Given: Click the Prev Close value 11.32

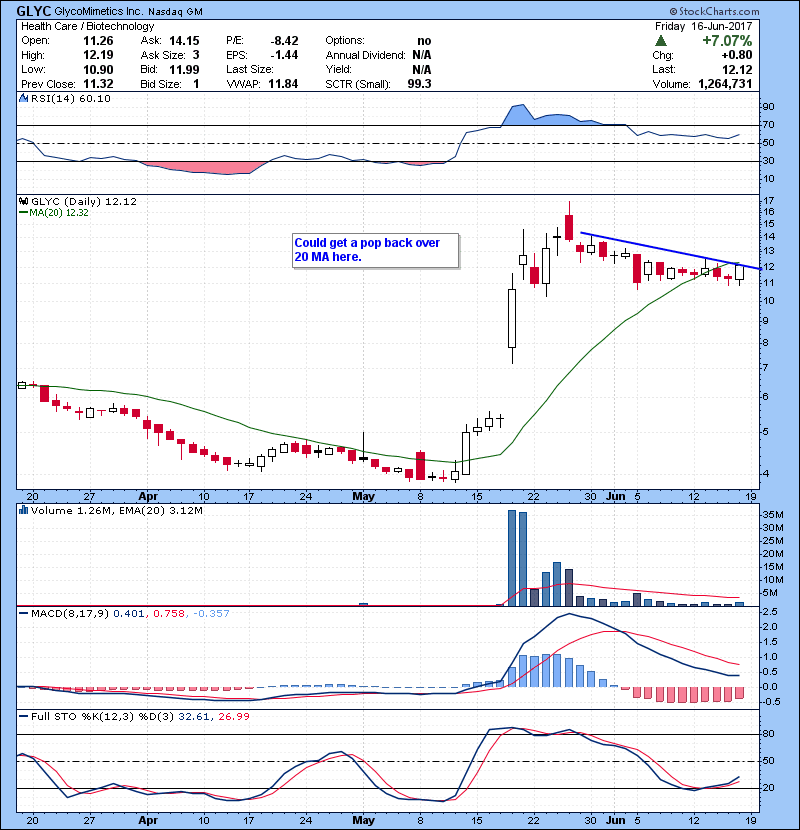Looking at the screenshot, I should coord(98,84).
